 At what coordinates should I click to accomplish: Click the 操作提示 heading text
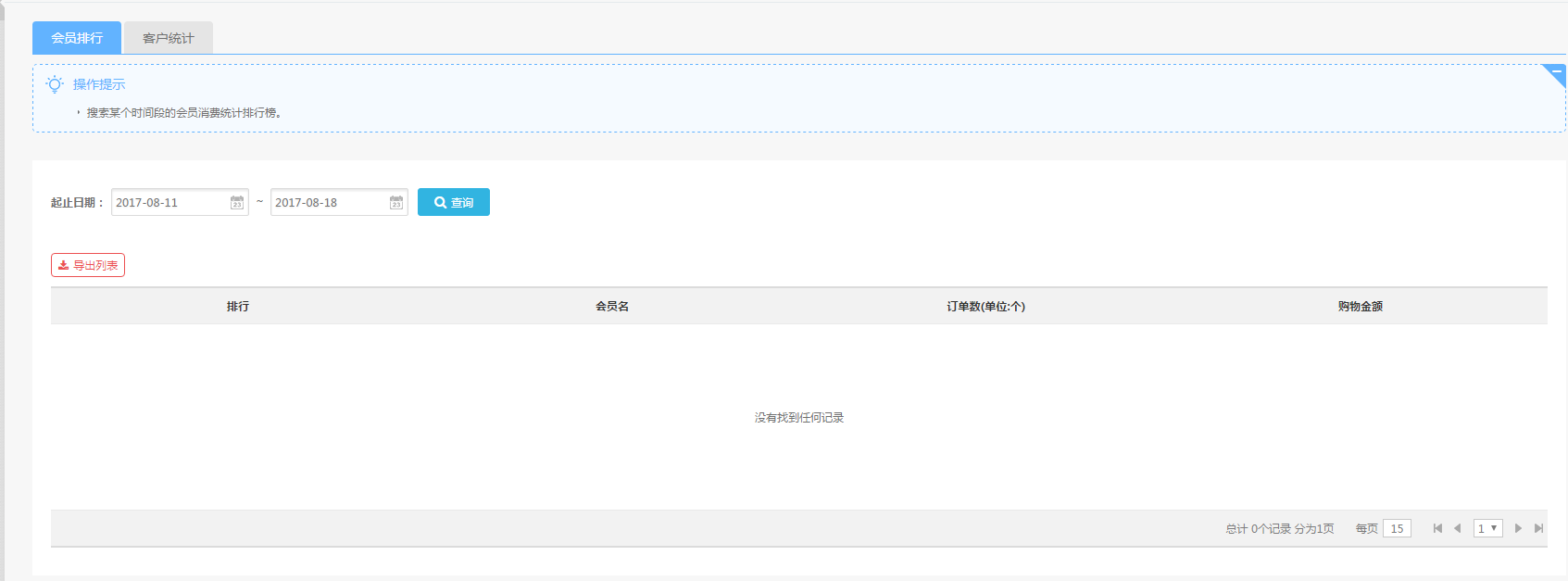[99, 84]
